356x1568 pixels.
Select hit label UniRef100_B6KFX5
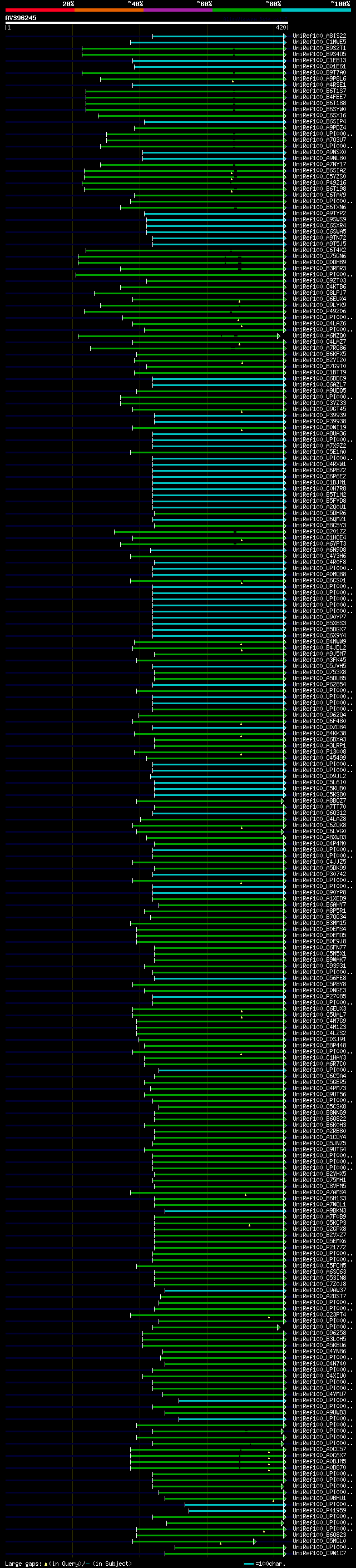pos(319,354)
